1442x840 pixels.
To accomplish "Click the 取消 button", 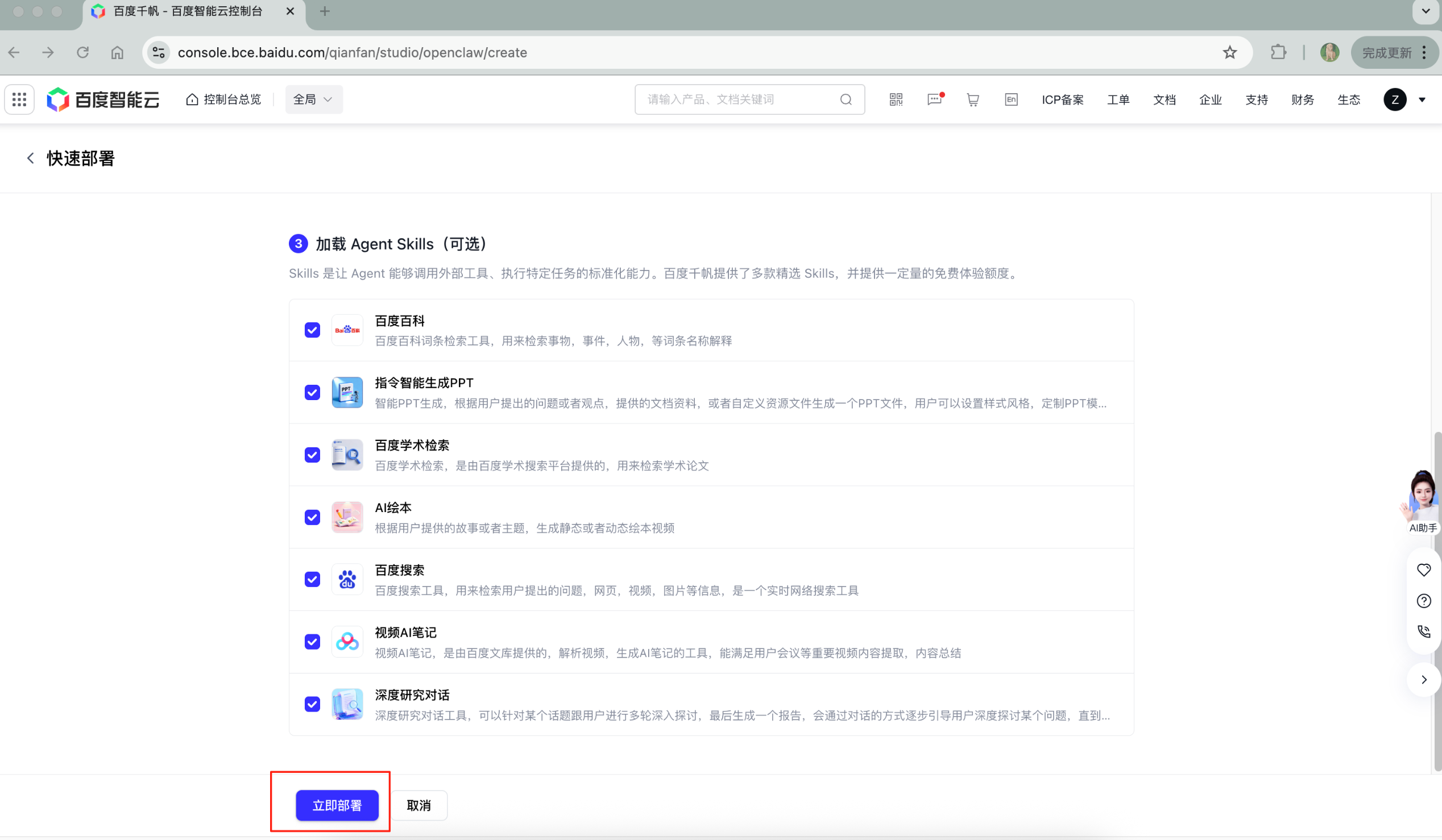I will 419,805.
